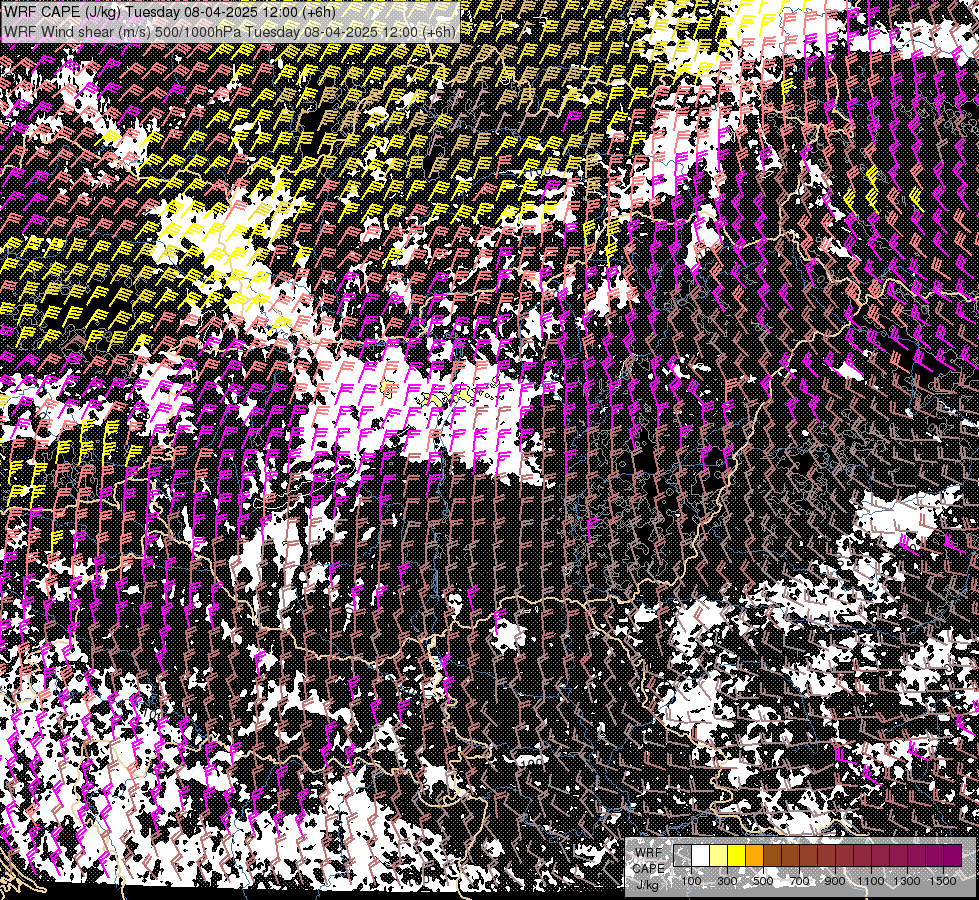
Task: Select the orange 400–500 J/kg legend swatch
Action: click(754, 855)
